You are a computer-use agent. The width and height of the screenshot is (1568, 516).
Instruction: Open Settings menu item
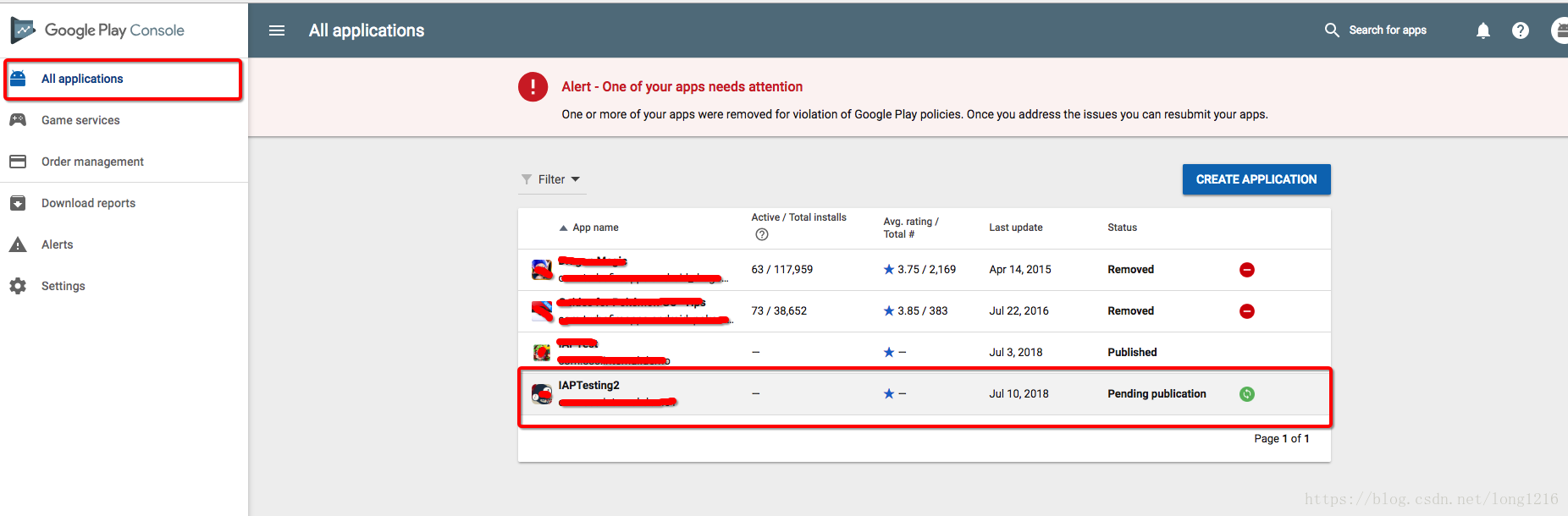(124, 286)
